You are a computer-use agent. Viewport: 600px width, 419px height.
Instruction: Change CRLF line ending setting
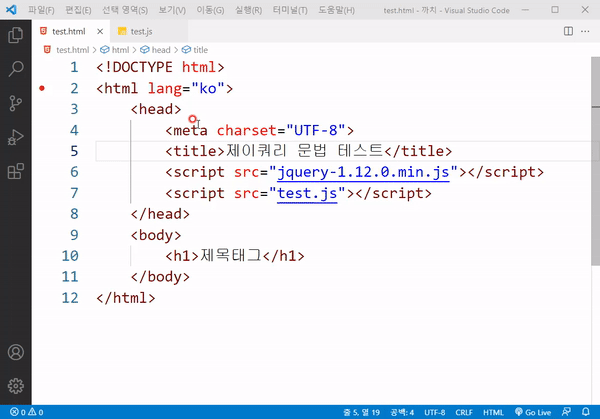464,412
